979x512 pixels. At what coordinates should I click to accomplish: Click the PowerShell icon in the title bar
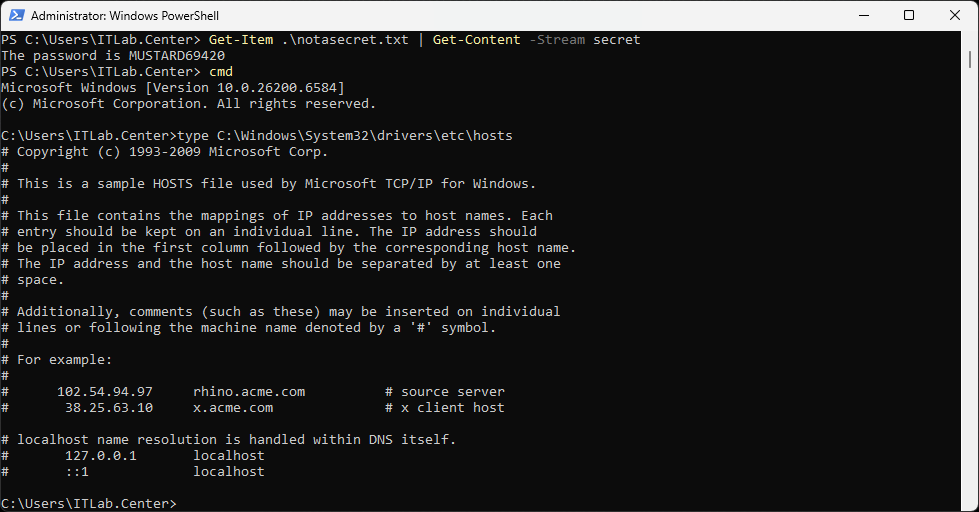[15, 16]
